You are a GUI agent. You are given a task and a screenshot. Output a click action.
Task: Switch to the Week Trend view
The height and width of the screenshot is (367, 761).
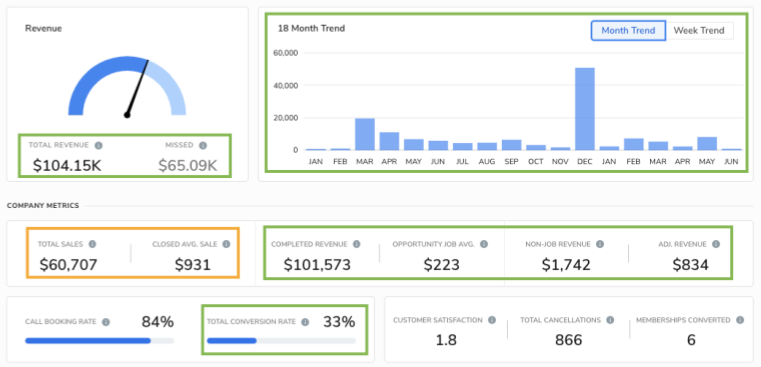point(699,31)
